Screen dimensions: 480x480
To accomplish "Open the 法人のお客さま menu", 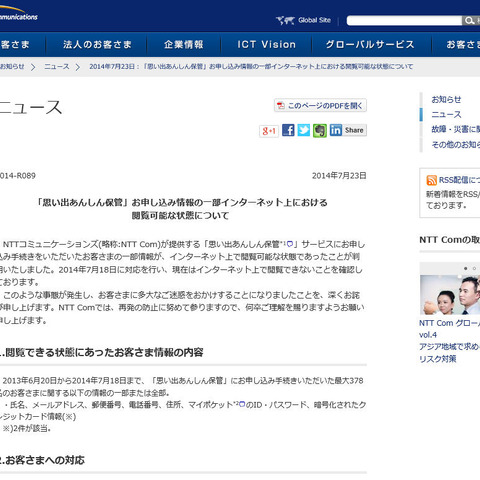I will pos(97,44).
